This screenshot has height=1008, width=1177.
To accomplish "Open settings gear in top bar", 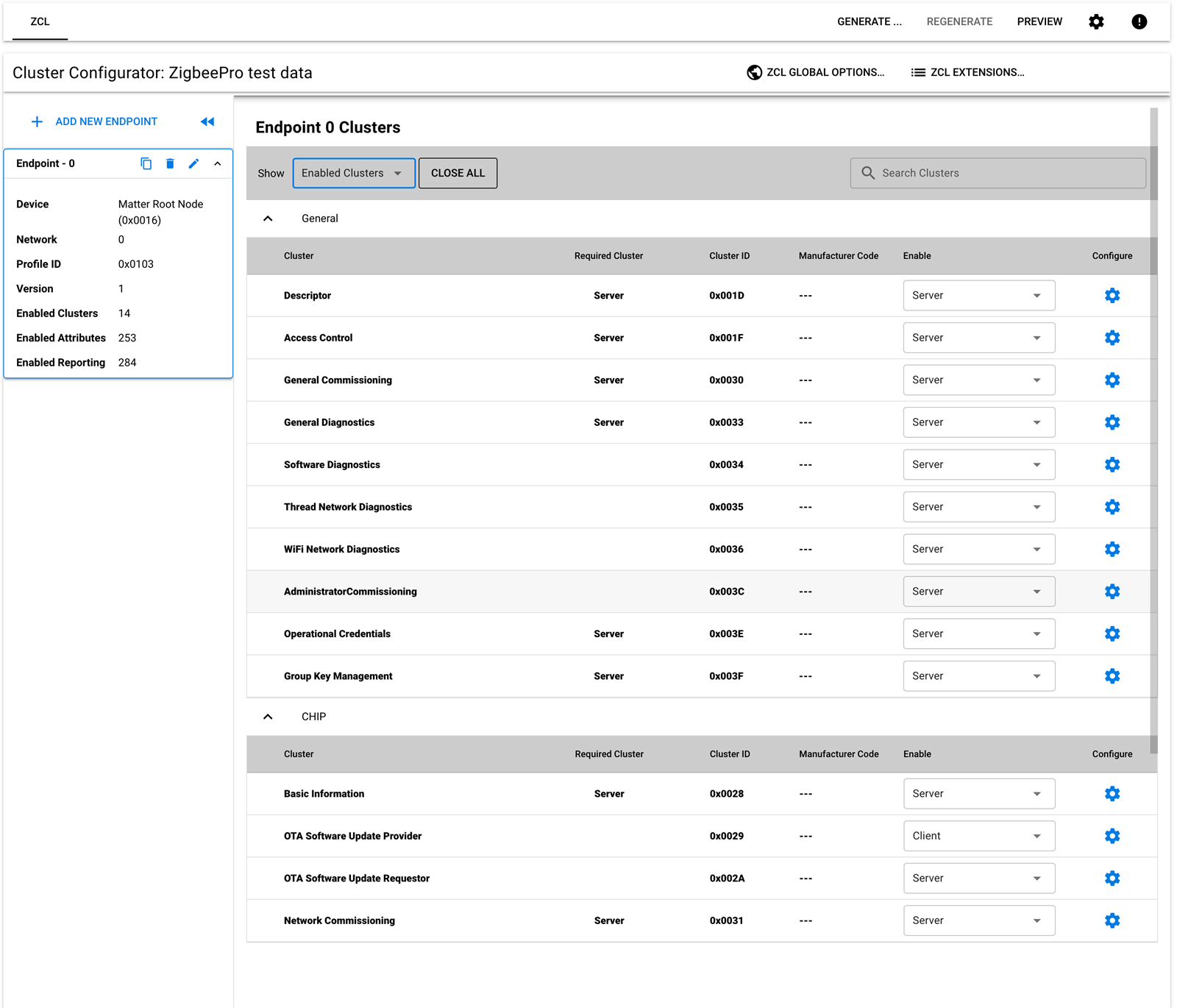I will [x=1096, y=21].
